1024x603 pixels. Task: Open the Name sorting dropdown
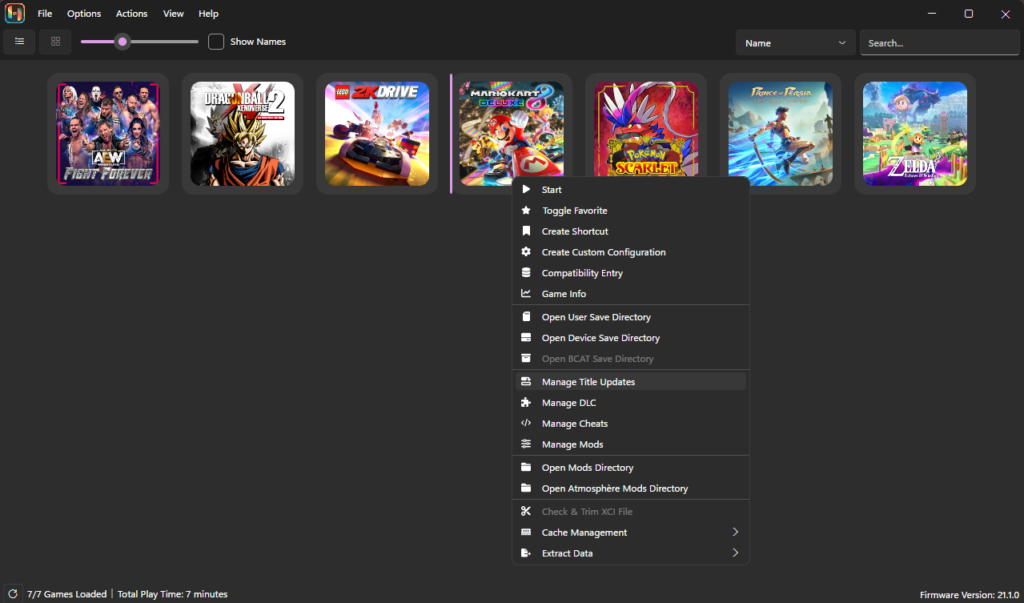click(x=795, y=42)
